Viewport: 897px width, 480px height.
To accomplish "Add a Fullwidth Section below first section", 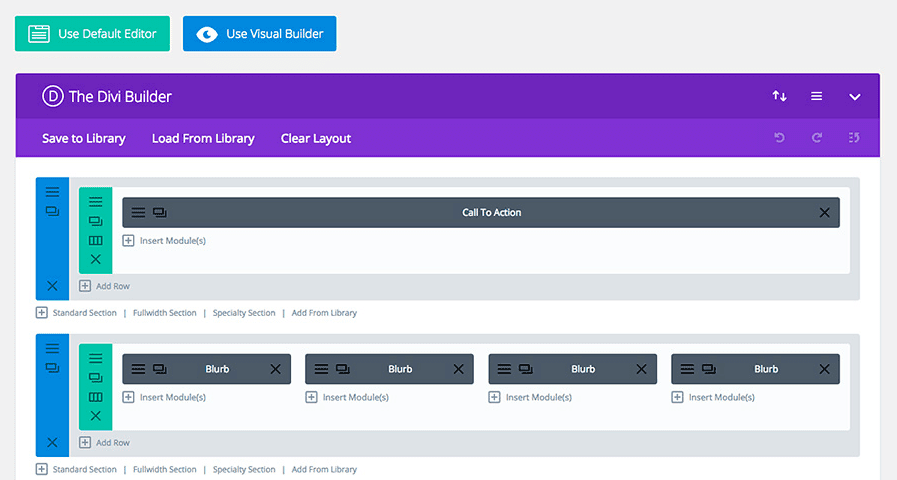I will click(x=164, y=313).
